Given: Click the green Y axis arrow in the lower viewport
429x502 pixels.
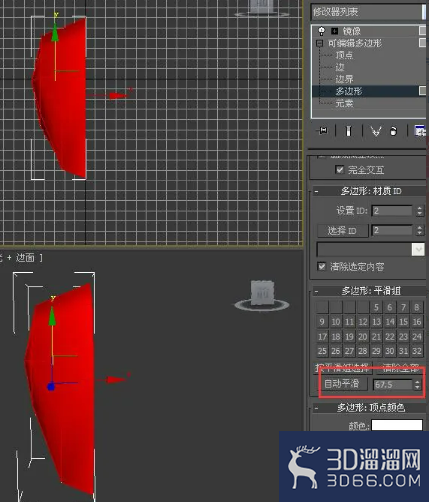Looking at the screenshot, I should click(52, 317).
